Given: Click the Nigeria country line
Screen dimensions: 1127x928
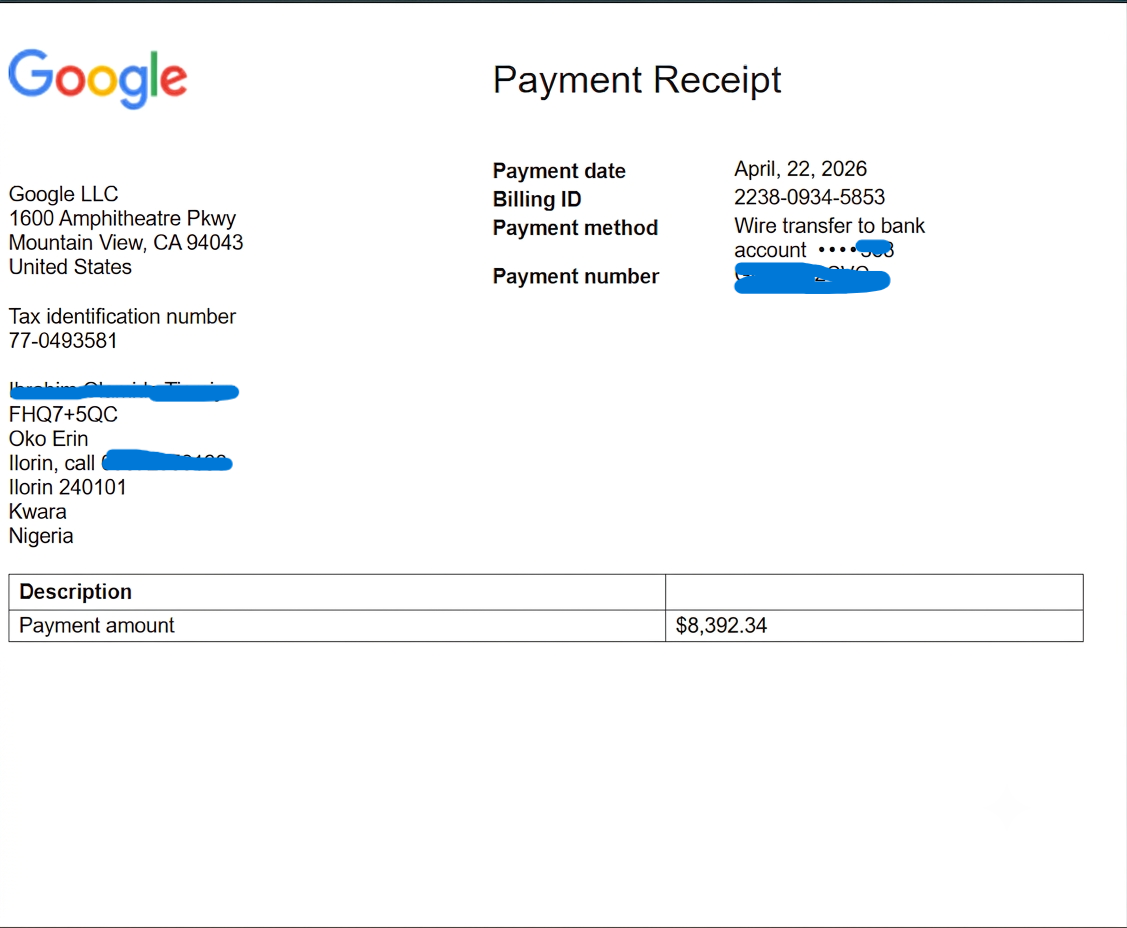Looking at the screenshot, I should pos(41,536).
